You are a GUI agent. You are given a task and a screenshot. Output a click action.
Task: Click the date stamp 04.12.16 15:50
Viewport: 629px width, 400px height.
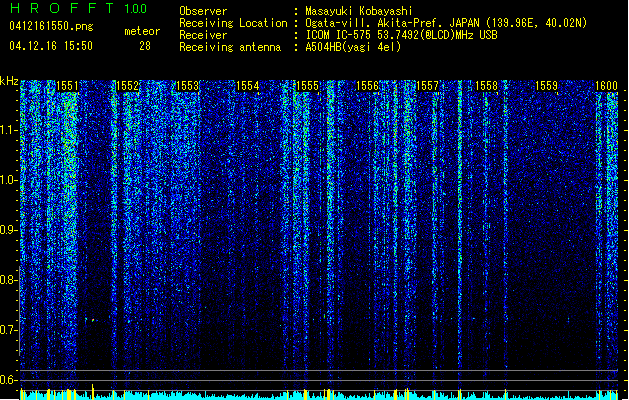51,46
